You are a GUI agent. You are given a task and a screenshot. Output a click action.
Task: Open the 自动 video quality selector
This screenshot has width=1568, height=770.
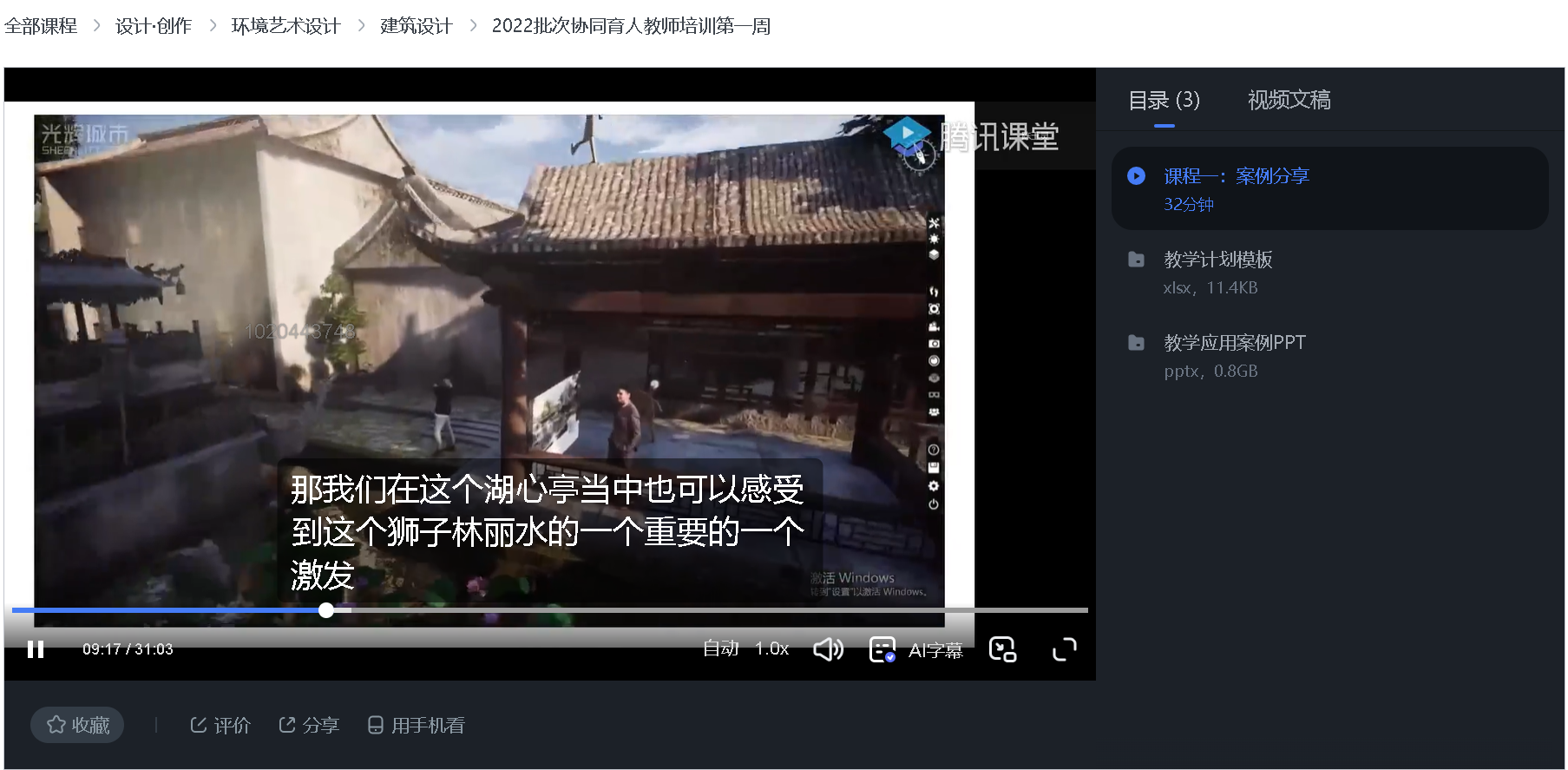click(721, 648)
